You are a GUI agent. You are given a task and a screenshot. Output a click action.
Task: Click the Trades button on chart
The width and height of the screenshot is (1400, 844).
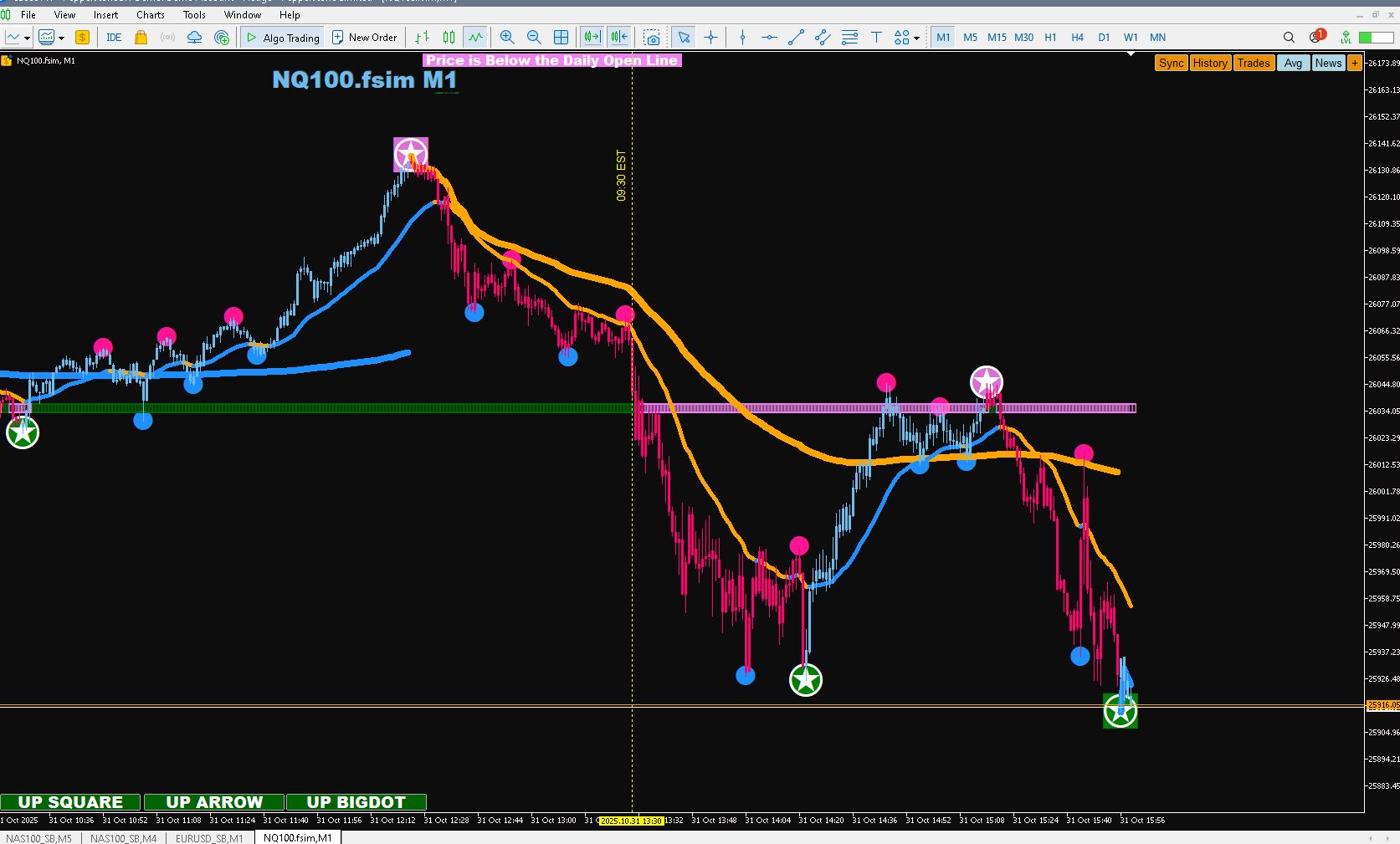(x=1254, y=63)
